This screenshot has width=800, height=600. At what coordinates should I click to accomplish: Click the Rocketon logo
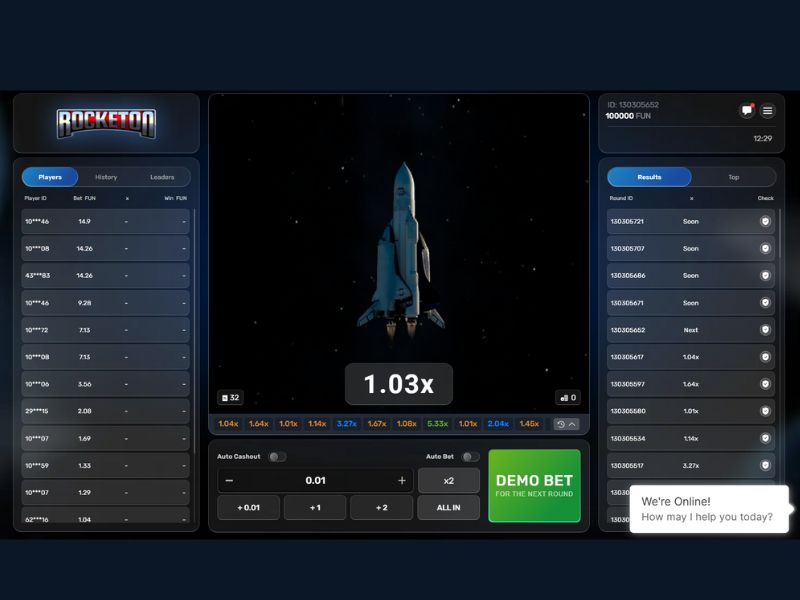(106, 123)
